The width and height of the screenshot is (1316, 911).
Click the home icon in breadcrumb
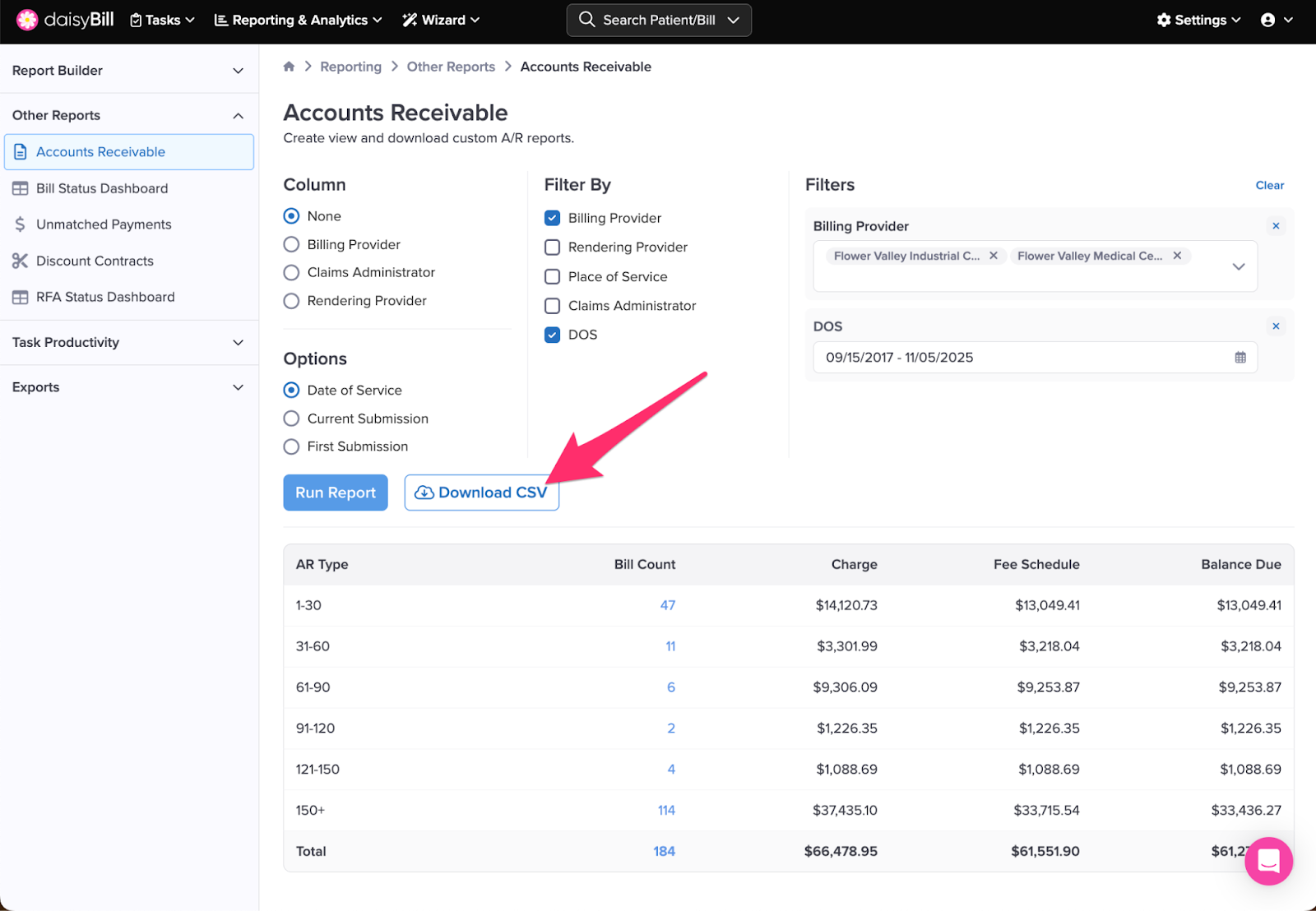pyautogui.click(x=289, y=67)
